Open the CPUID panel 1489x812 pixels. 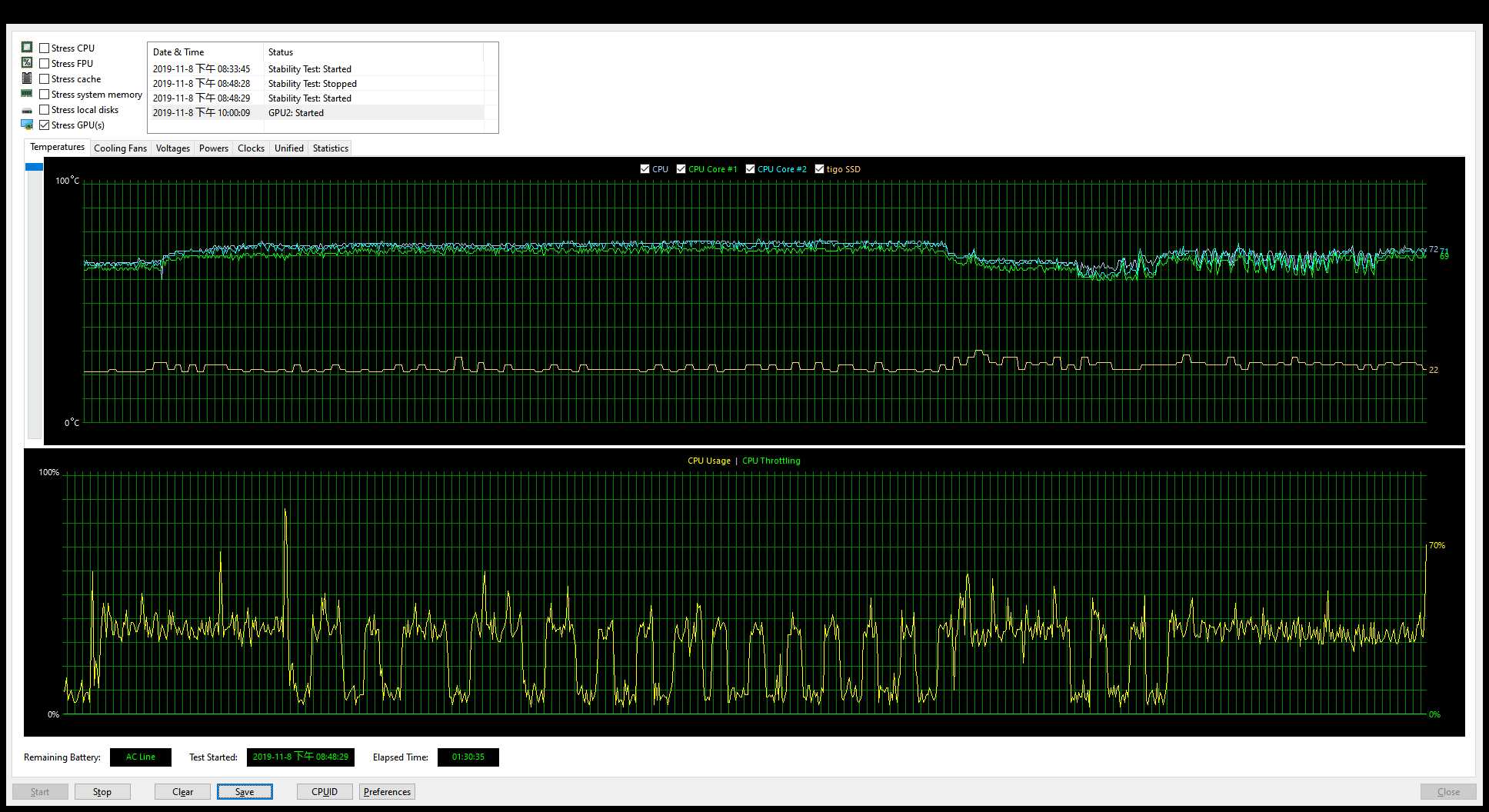325,791
